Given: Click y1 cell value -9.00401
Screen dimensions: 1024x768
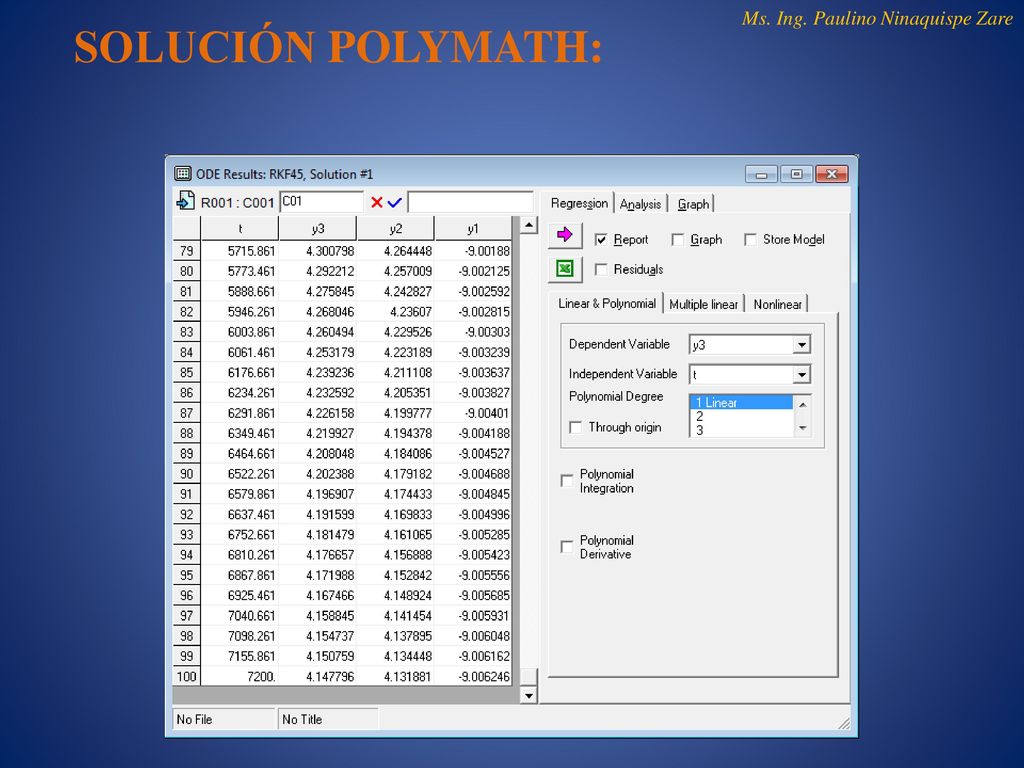Looking at the screenshot, I should (473, 413).
